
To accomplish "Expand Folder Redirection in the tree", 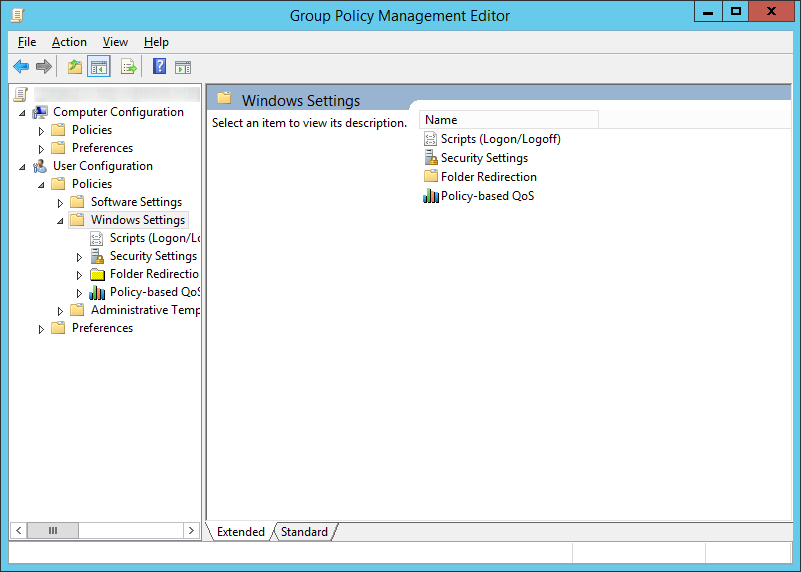I will pyautogui.click(x=79, y=275).
